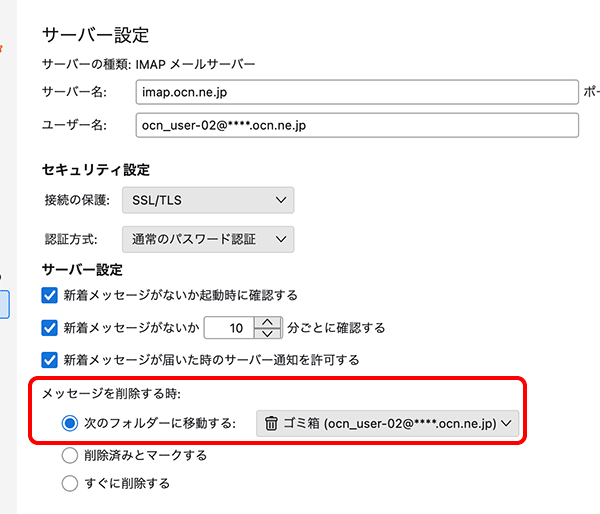This screenshot has width=600, height=514.
Task: Open the ゴミ箱 folder selection dropdown
Action: pos(388,423)
